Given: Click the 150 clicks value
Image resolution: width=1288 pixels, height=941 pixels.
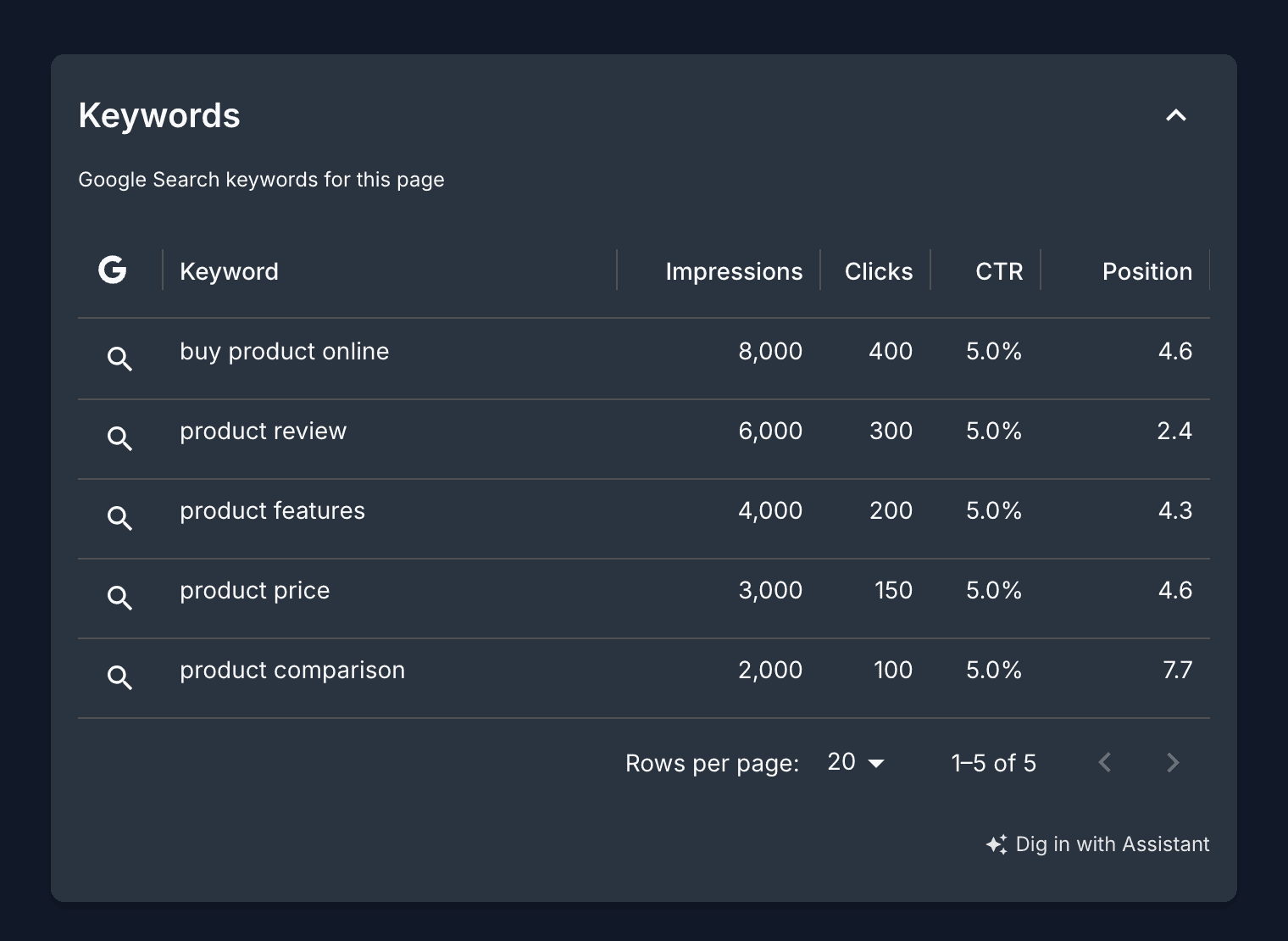Looking at the screenshot, I should coord(893,591).
